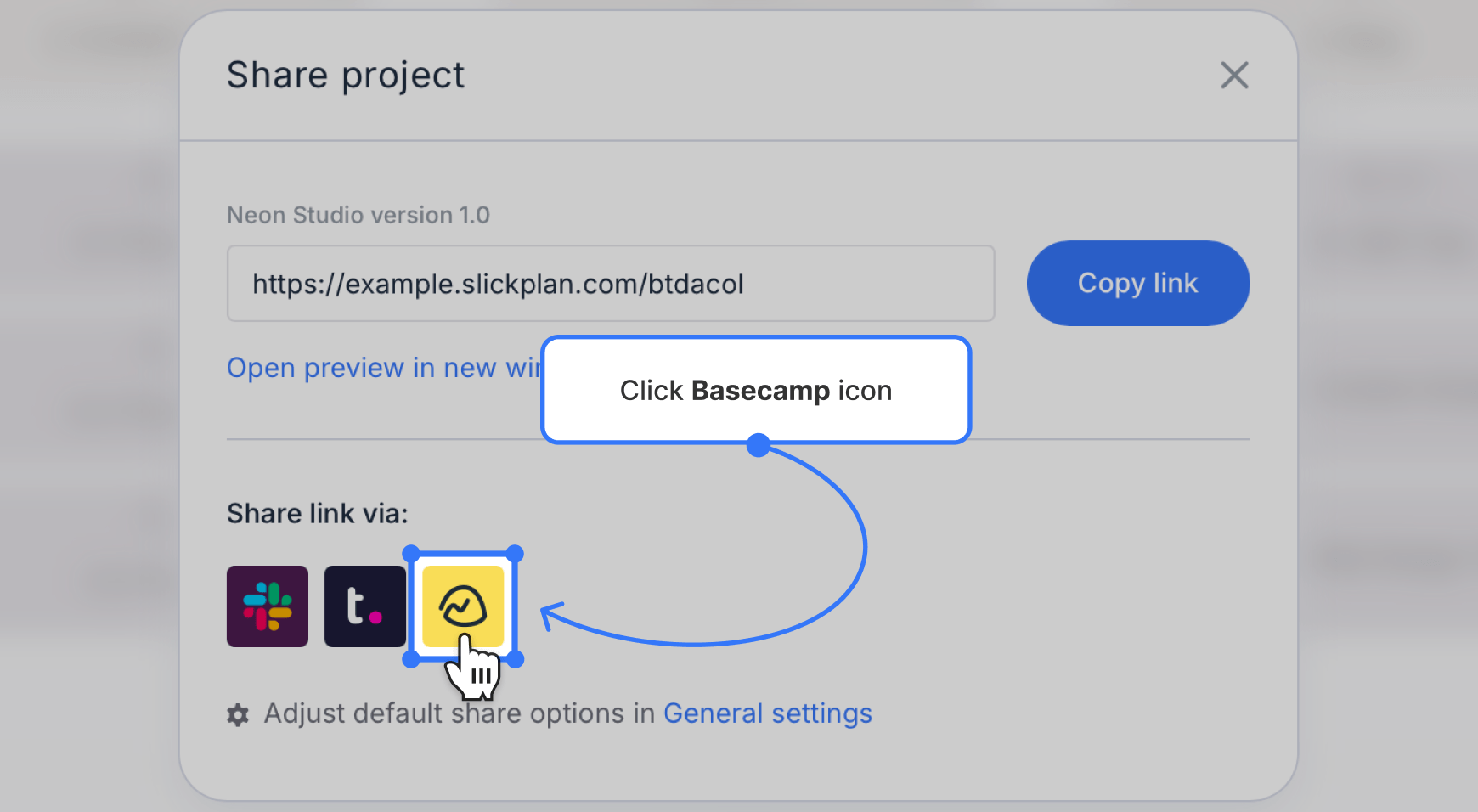1478x812 pixels.
Task: Open Slack sharing for the project link
Action: [x=266, y=606]
